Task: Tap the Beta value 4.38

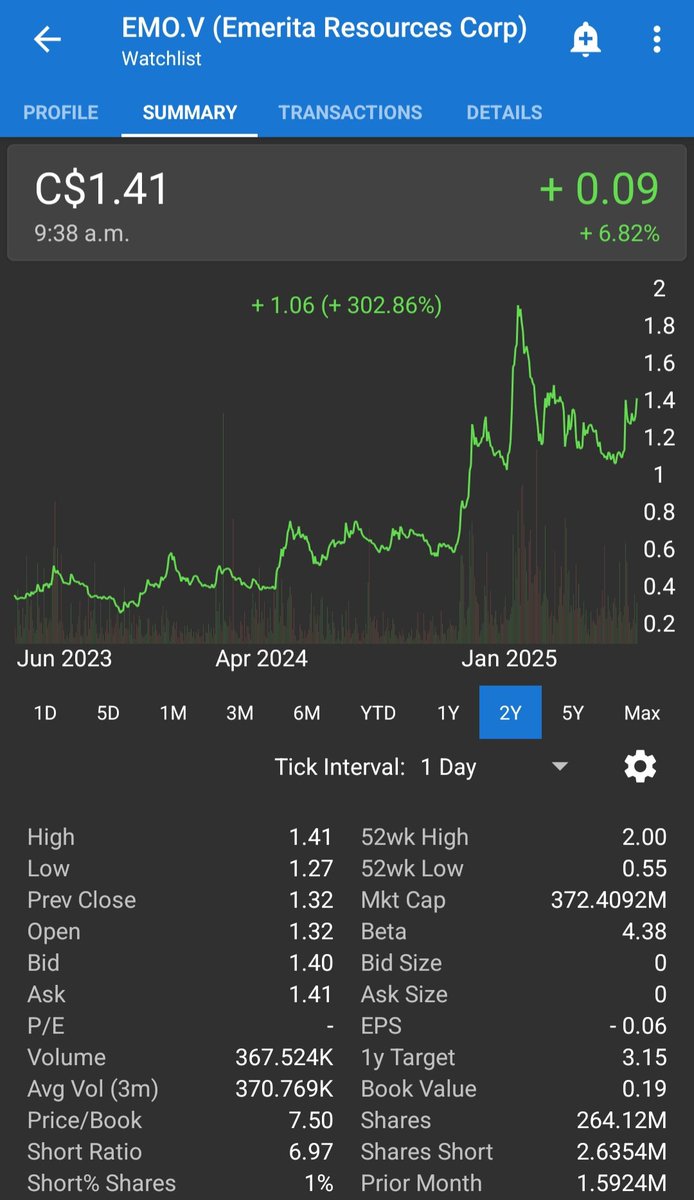Action: (x=646, y=931)
